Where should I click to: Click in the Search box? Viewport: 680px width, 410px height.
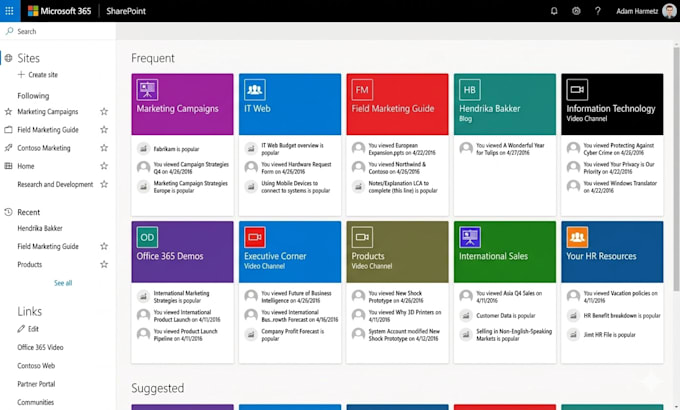click(x=58, y=31)
